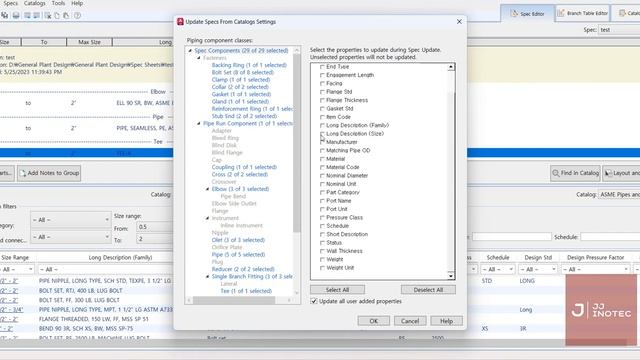Select Reducer (2 of 2 selected) tree item

pyautogui.click(x=243, y=269)
